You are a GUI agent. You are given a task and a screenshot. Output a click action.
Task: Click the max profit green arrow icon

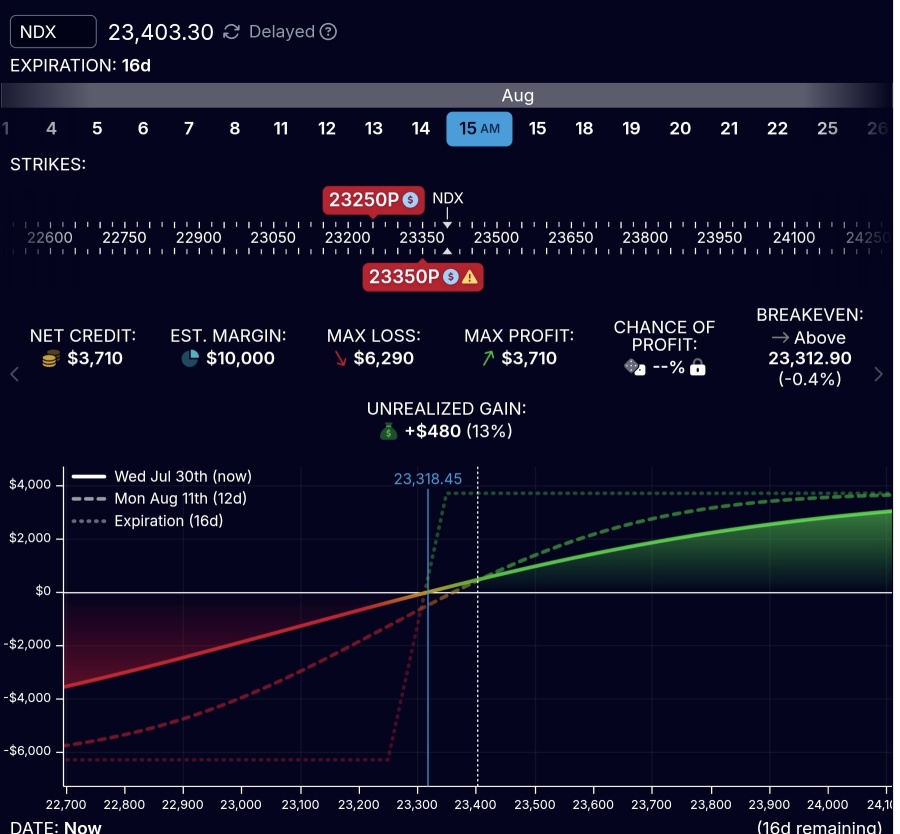click(488, 359)
